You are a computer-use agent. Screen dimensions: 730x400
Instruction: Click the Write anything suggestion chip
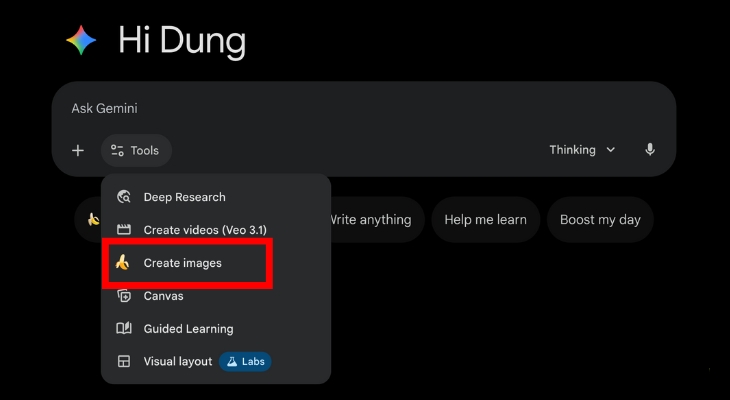[x=370, y=220]
